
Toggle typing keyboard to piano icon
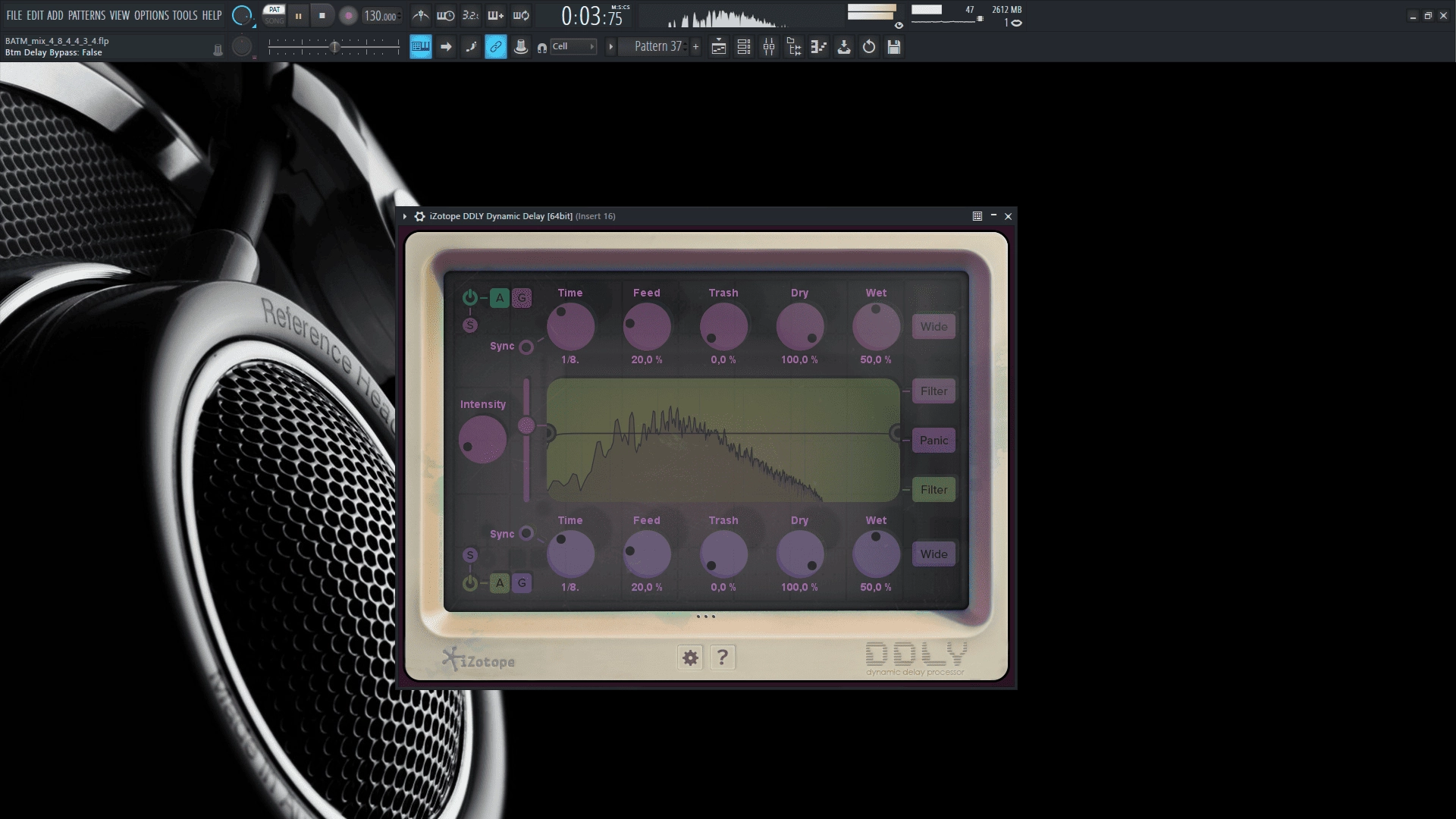pos(420,47)
